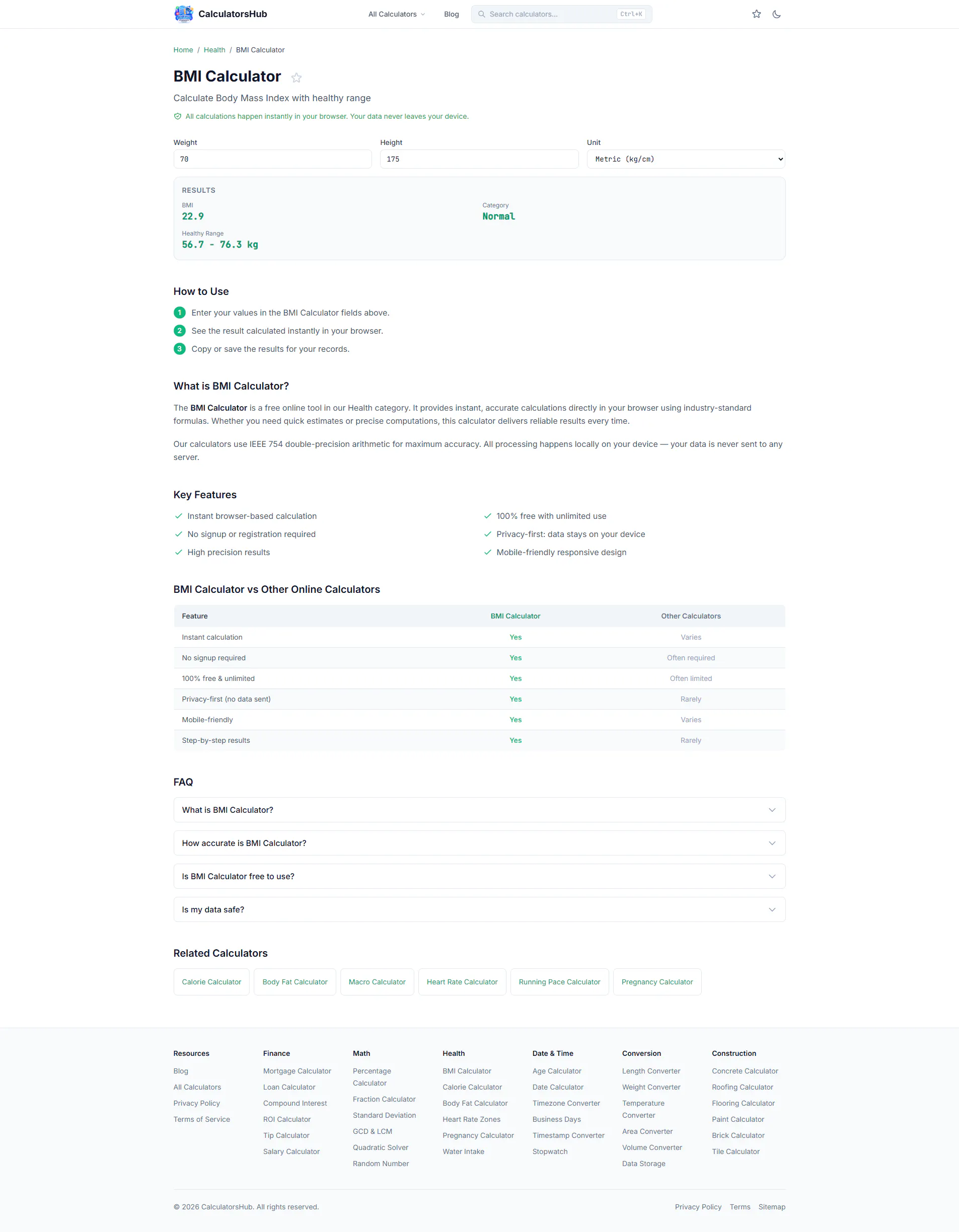959x1232 pixels.
Task: Expand the 'Is my data safe?' FAQ
Action: [x=479, y=910]
